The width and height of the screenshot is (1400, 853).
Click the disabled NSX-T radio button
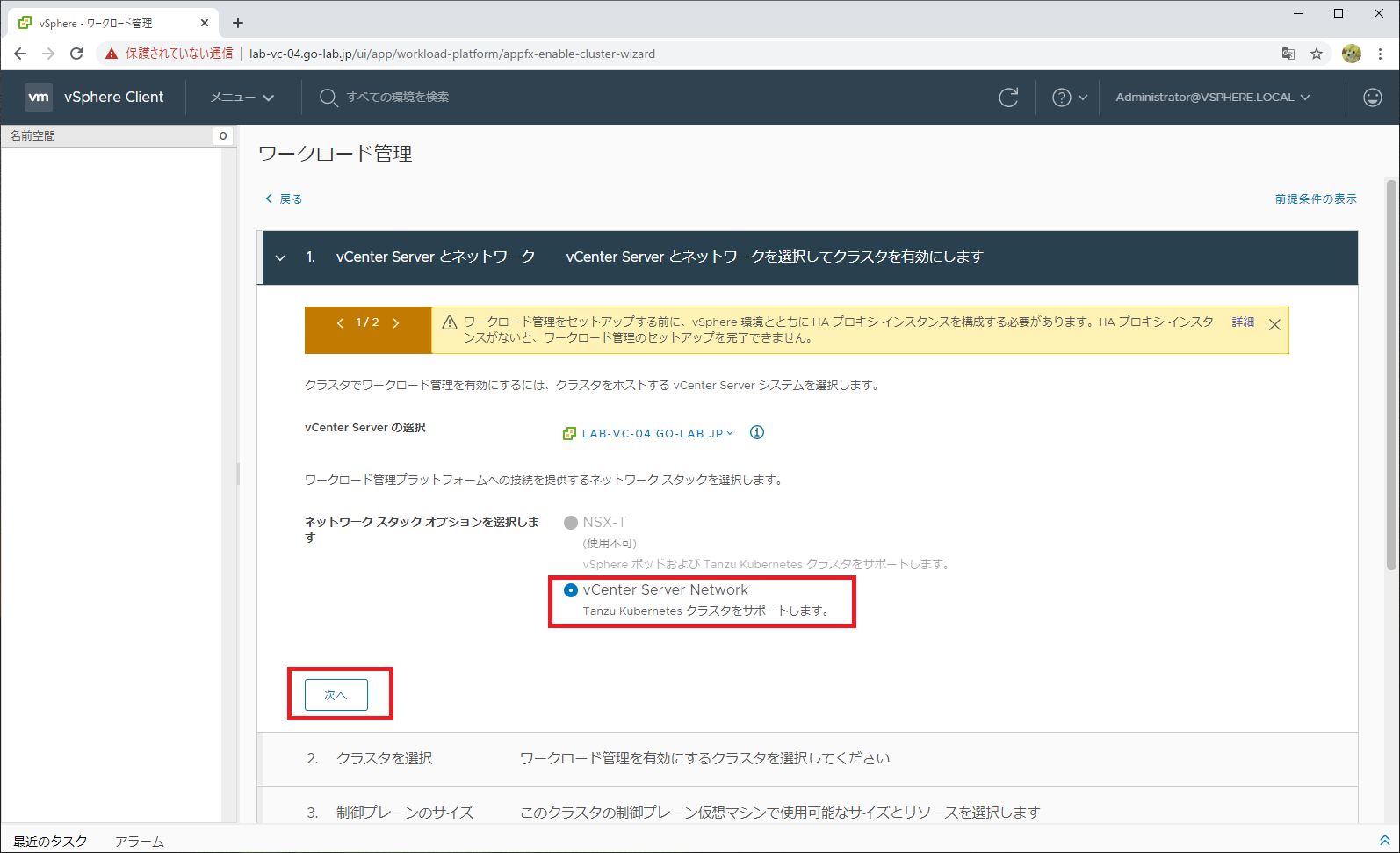click(x=571, y=523)
